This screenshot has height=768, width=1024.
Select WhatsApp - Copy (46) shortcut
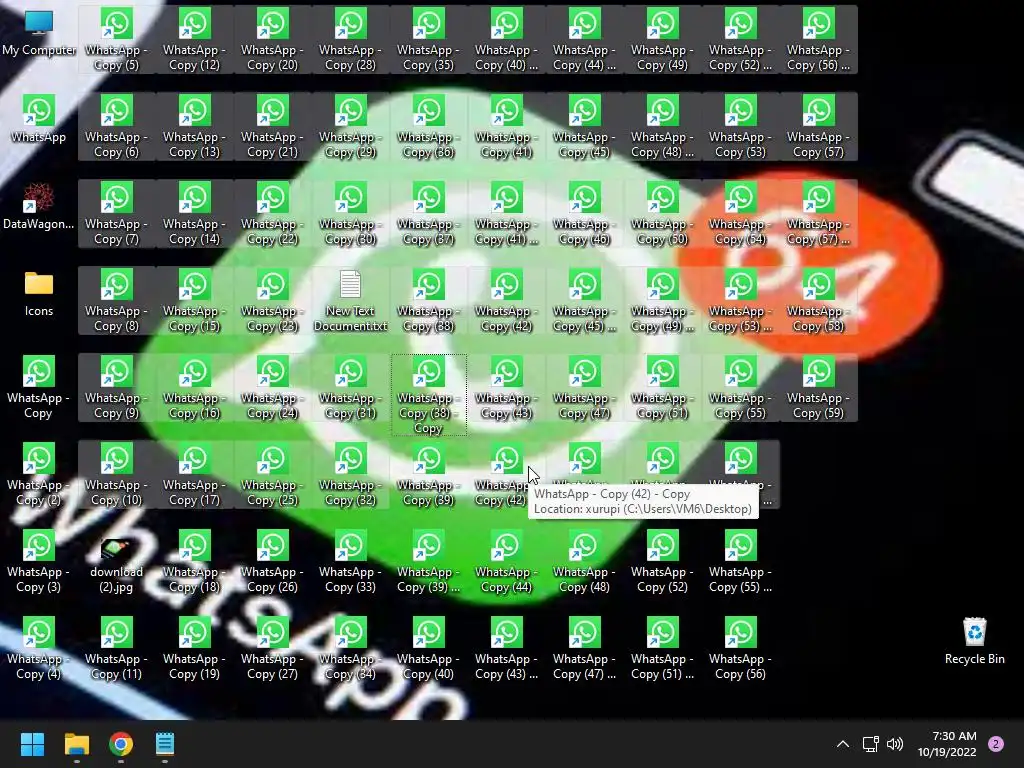[x=584, y=214]
